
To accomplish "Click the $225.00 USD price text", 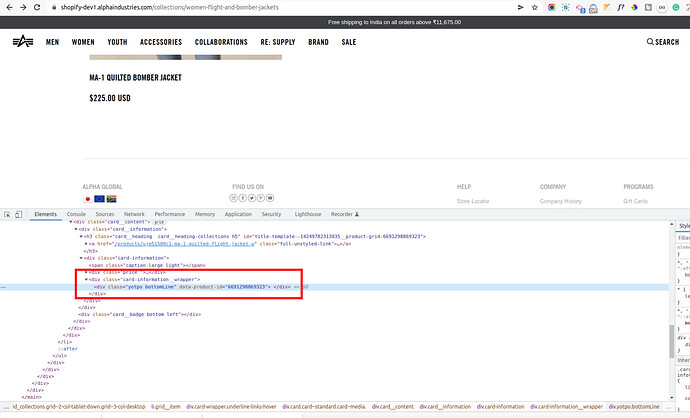I will pos(110,98).
